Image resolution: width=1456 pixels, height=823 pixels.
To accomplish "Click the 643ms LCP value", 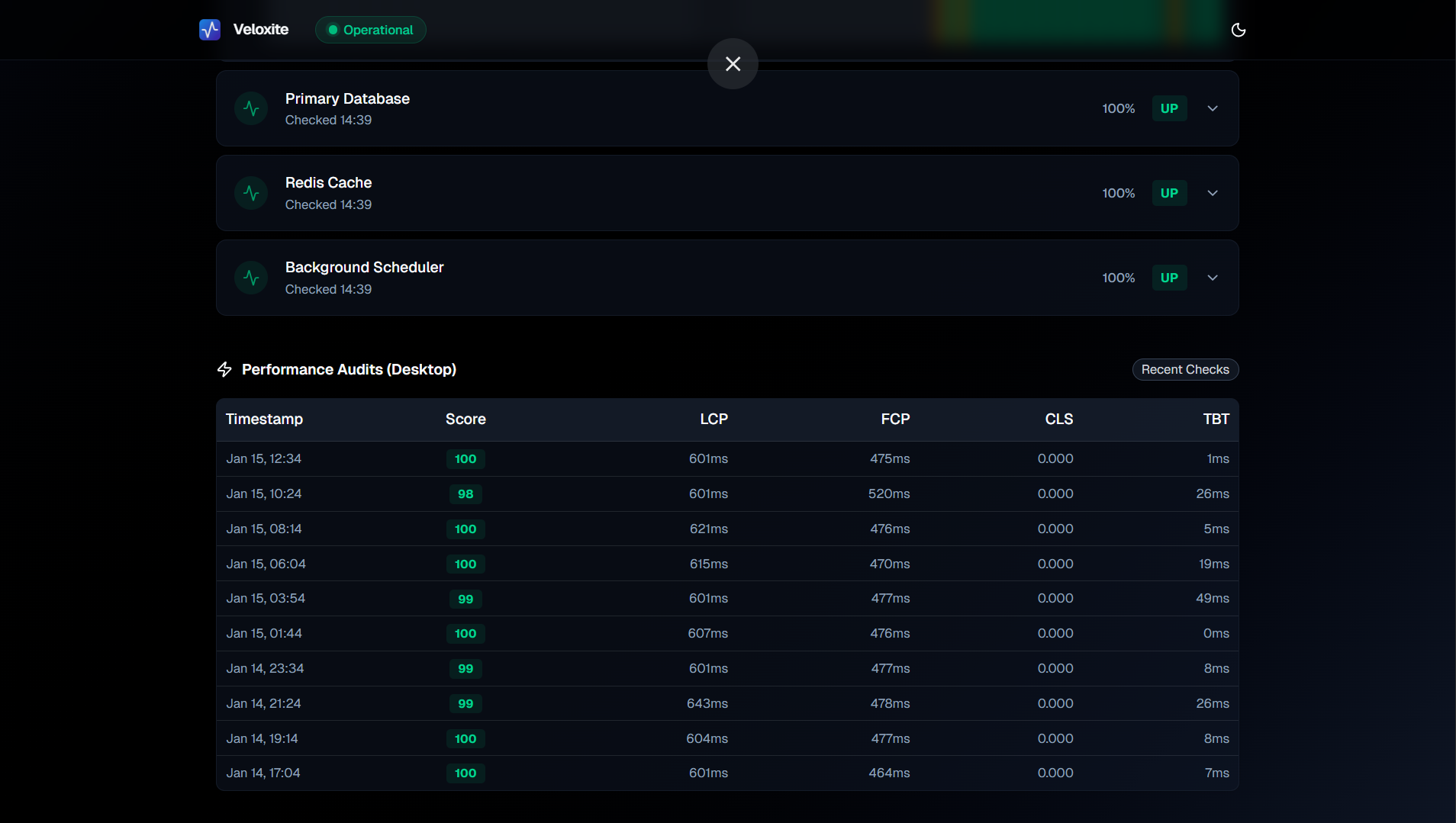I will pyautogui.click(x=707, y=703).
